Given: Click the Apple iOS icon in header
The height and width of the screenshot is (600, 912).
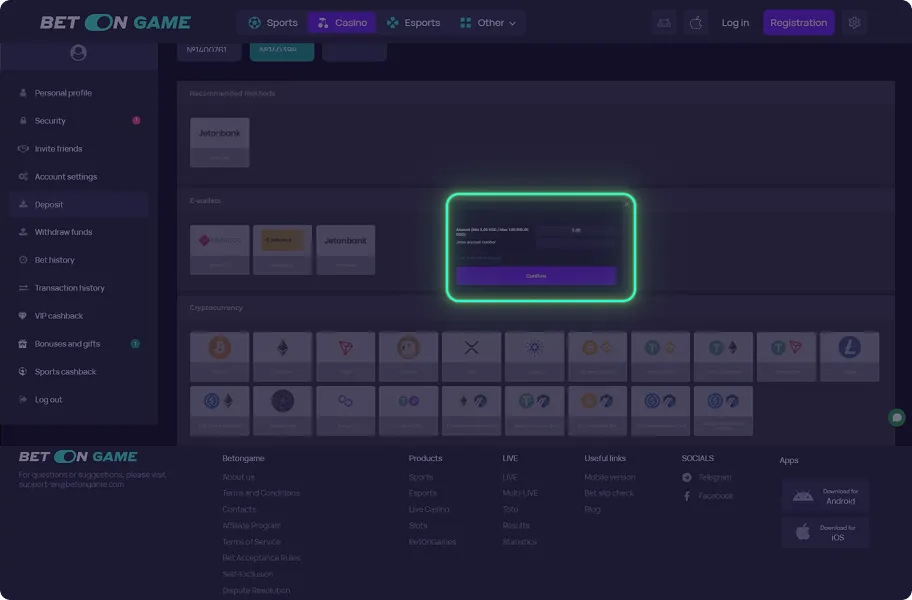Looking at the screenshot, I should (x=696, y=23).
